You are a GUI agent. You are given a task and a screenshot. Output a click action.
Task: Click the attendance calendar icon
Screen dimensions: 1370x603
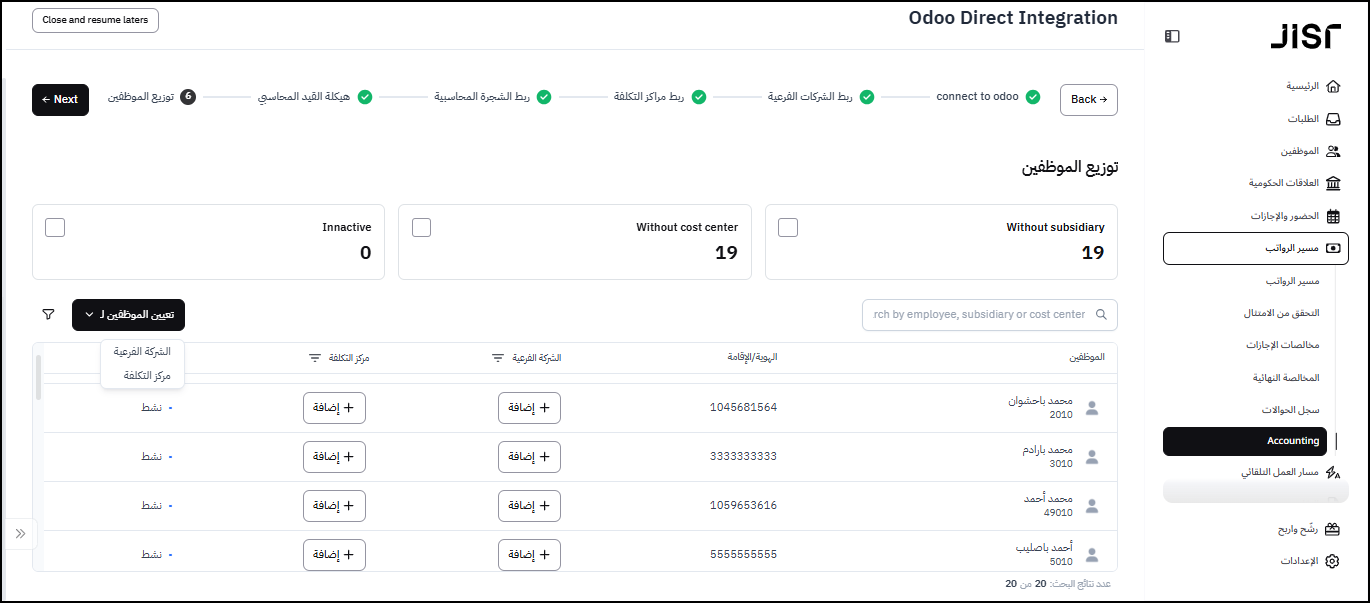[x=1332, y=216]
